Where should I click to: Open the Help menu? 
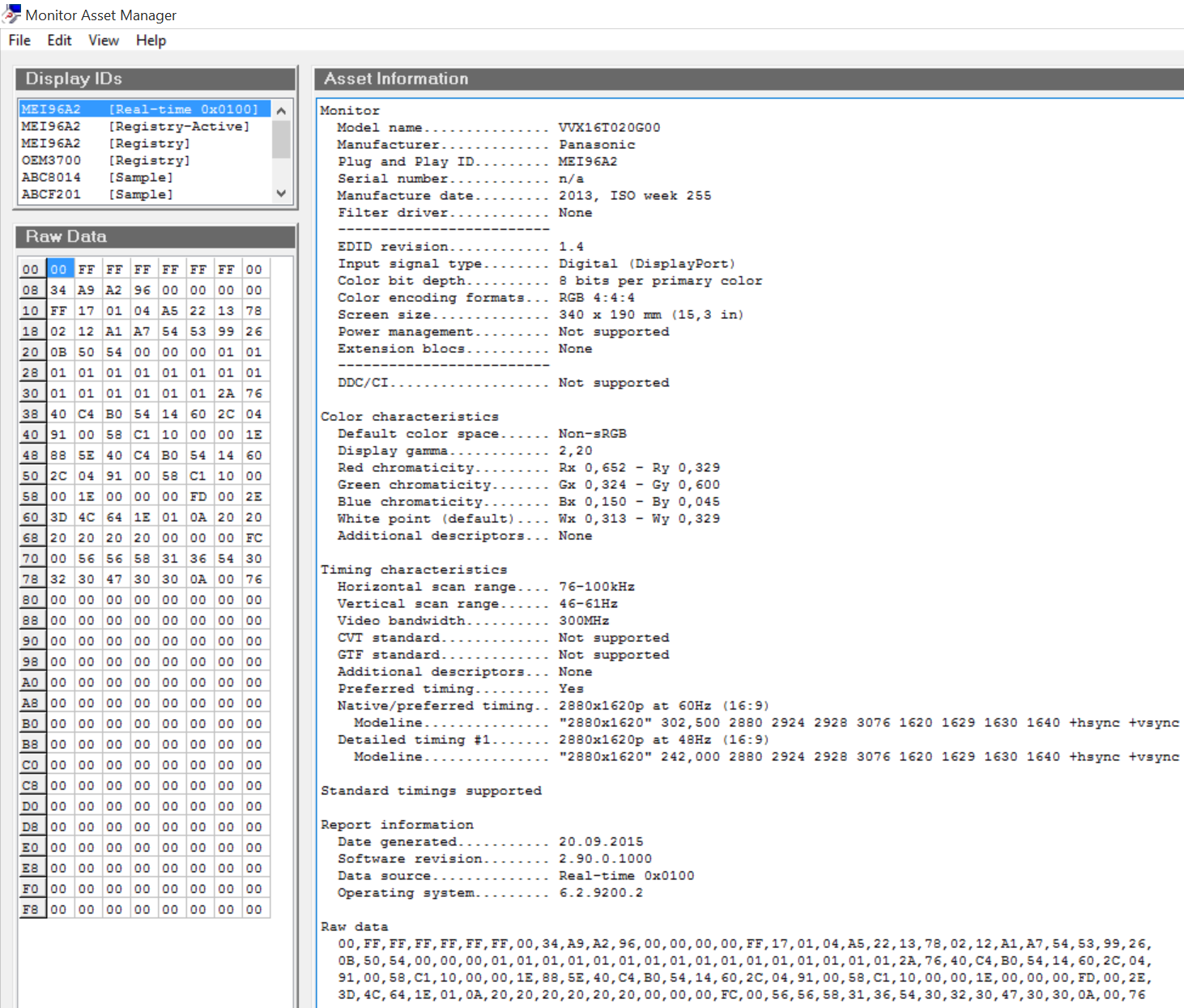tap(151, 40)
